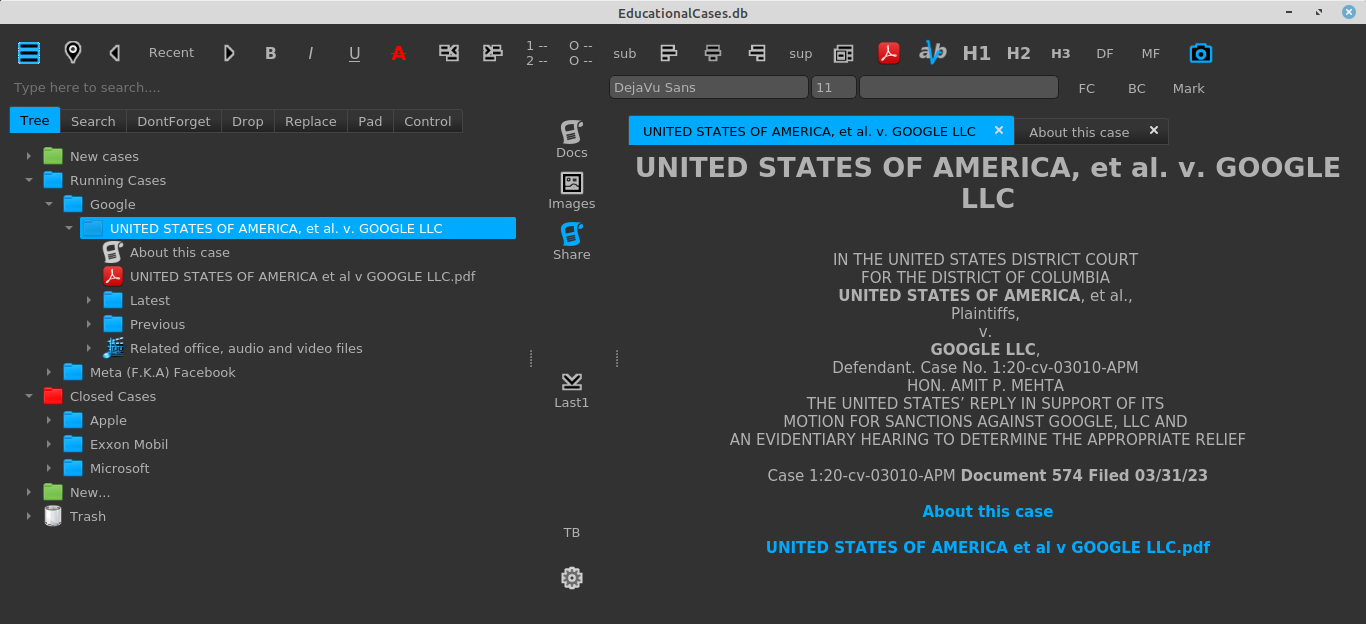Viewport: 1366px width, 624px height.
Task: Click the decrease indent icon
Action: coord(449,53)
